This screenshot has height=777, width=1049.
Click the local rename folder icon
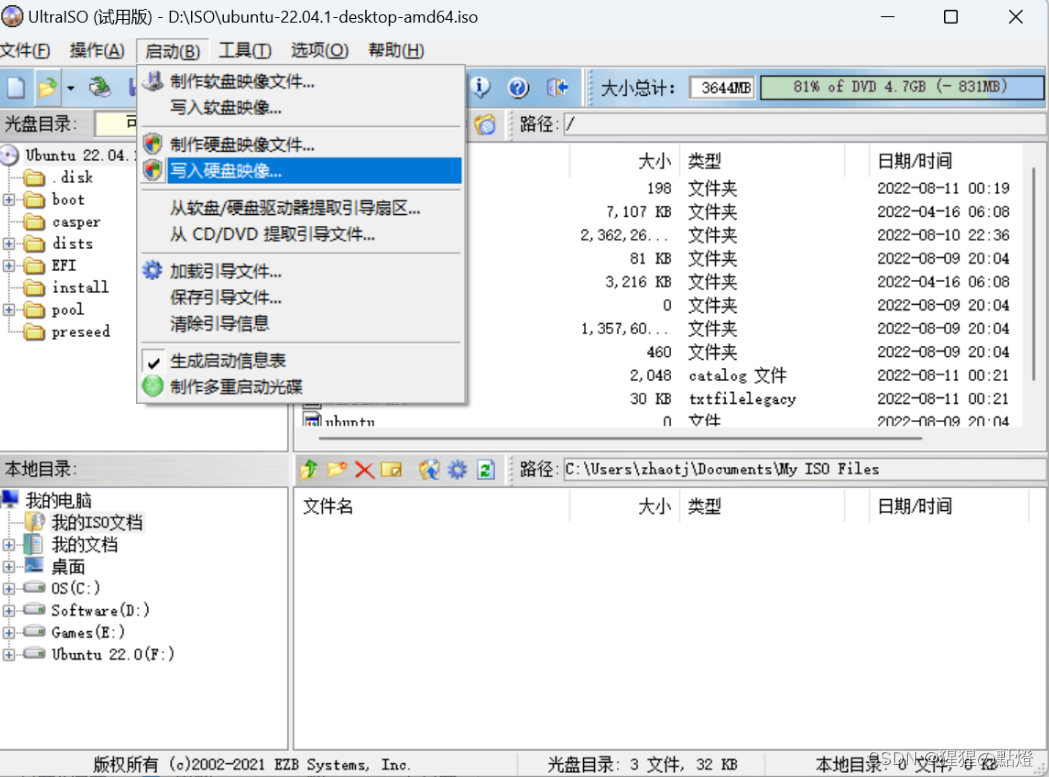pyautogui.click(x=391, y=469)
